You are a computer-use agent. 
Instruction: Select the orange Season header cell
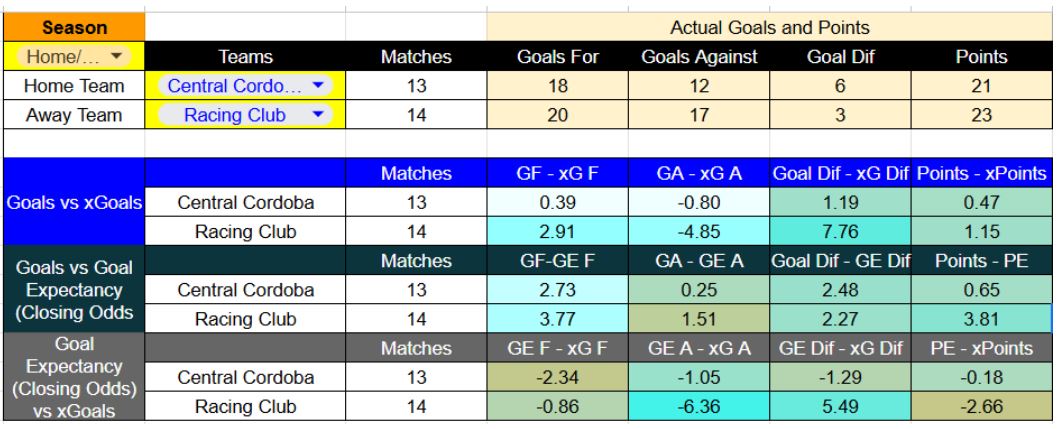pos(72,29)
